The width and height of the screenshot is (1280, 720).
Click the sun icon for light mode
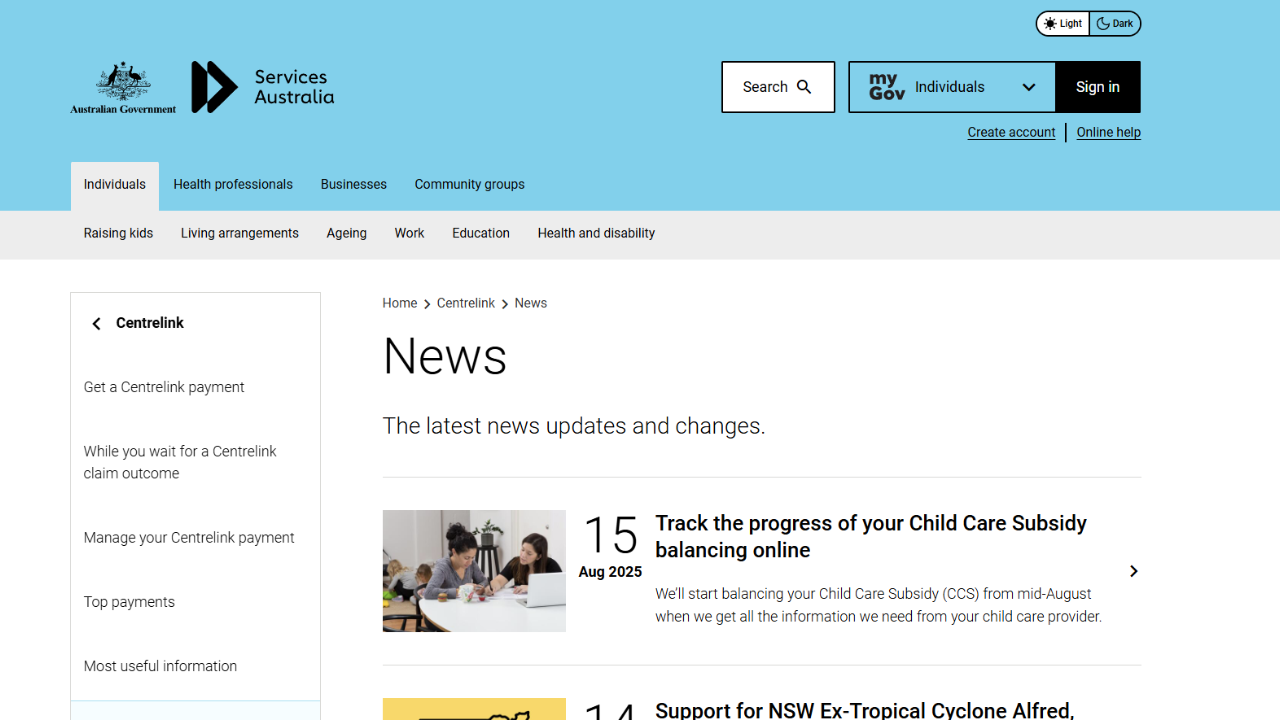(x=1050, y=24)
